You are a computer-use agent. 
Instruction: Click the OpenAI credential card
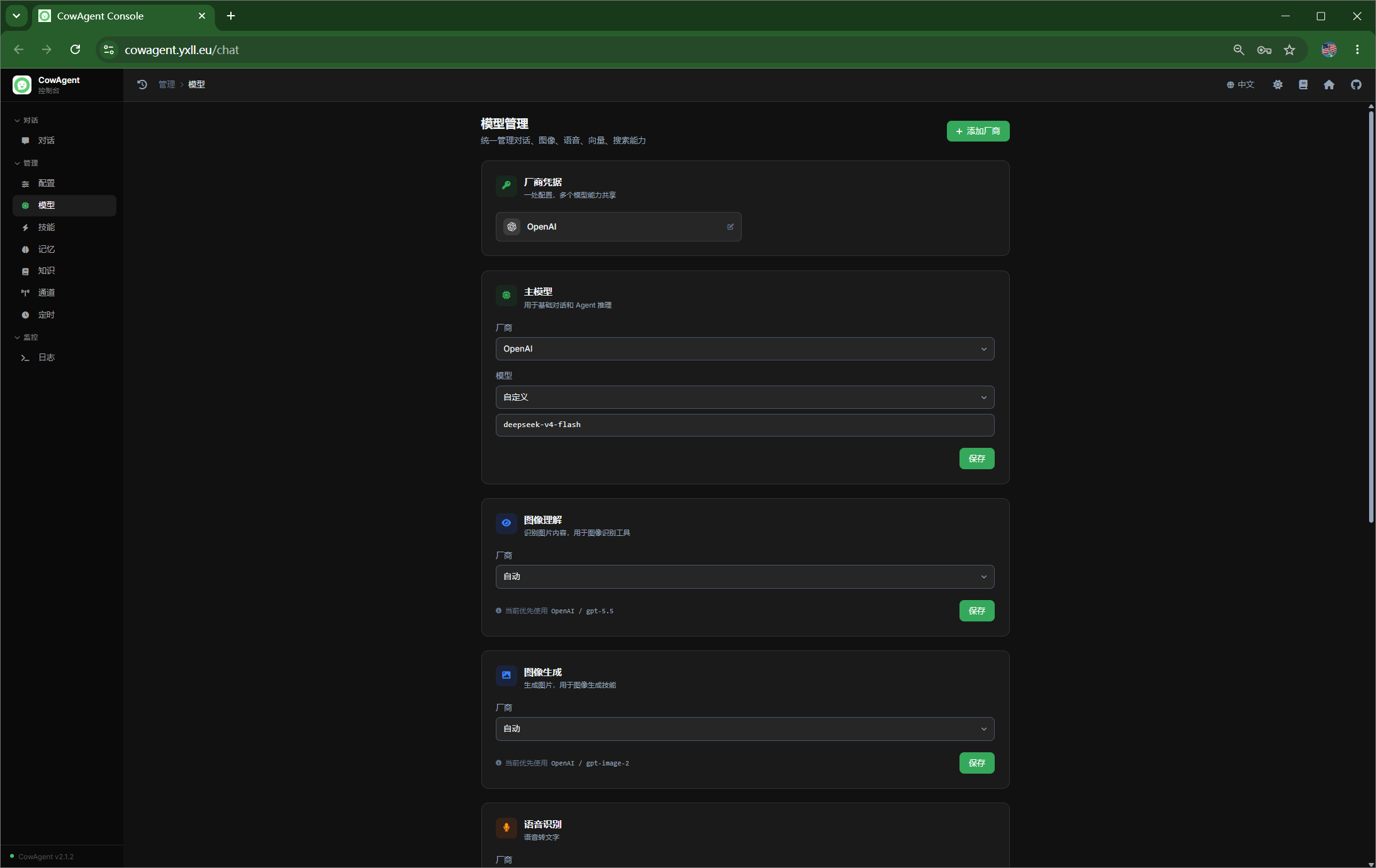618,227
